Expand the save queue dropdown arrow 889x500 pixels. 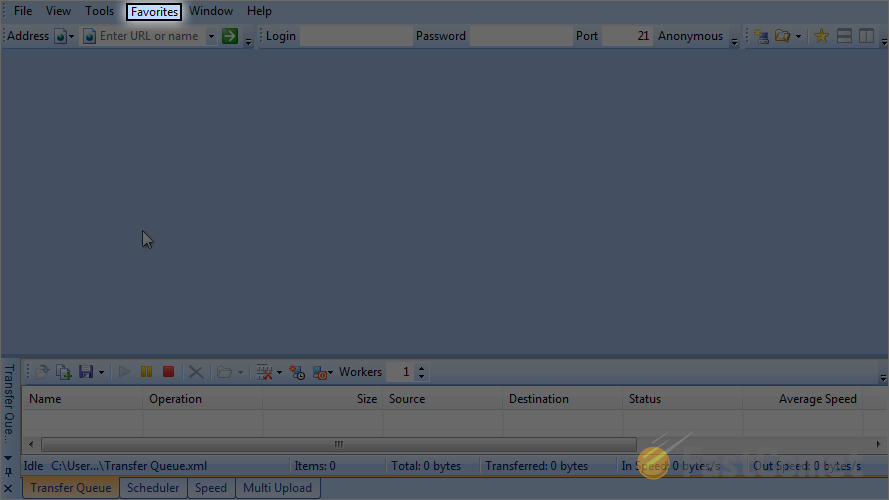coord(101,372)
